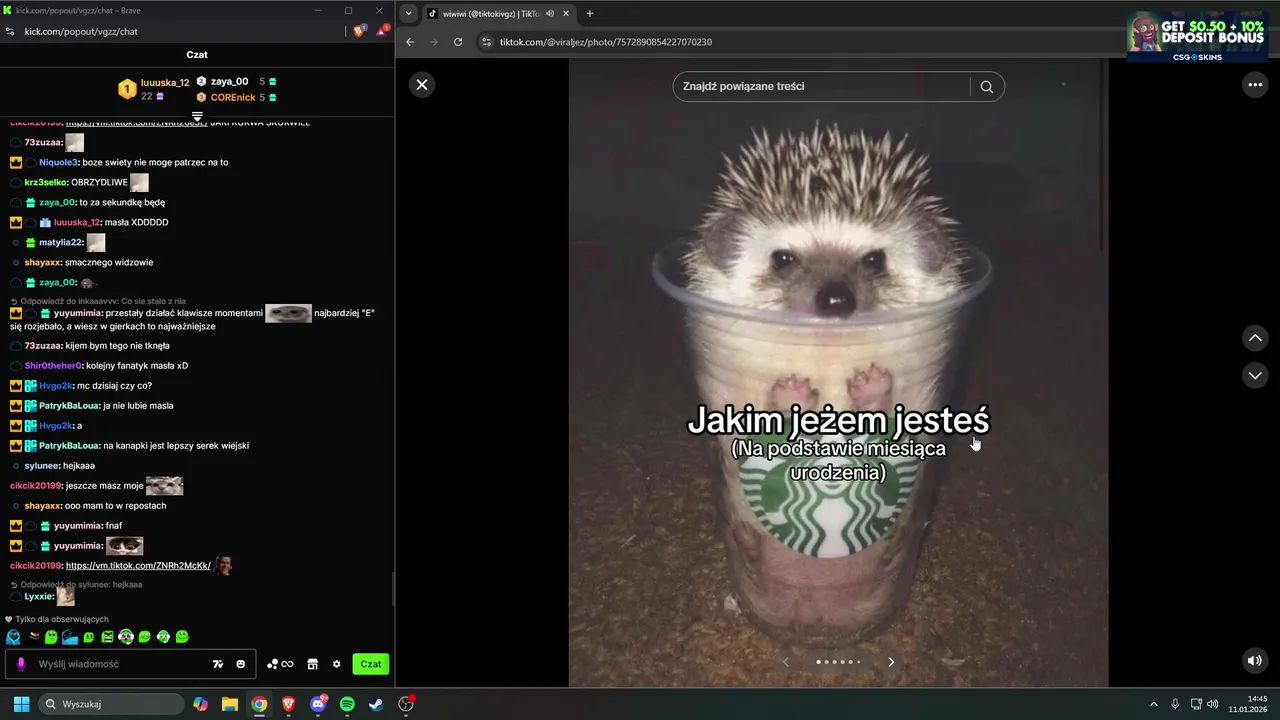This screenshot has width=1280, height=720.
Task: Open the microphone icon in message box
Action: click(x=21, y=664)
